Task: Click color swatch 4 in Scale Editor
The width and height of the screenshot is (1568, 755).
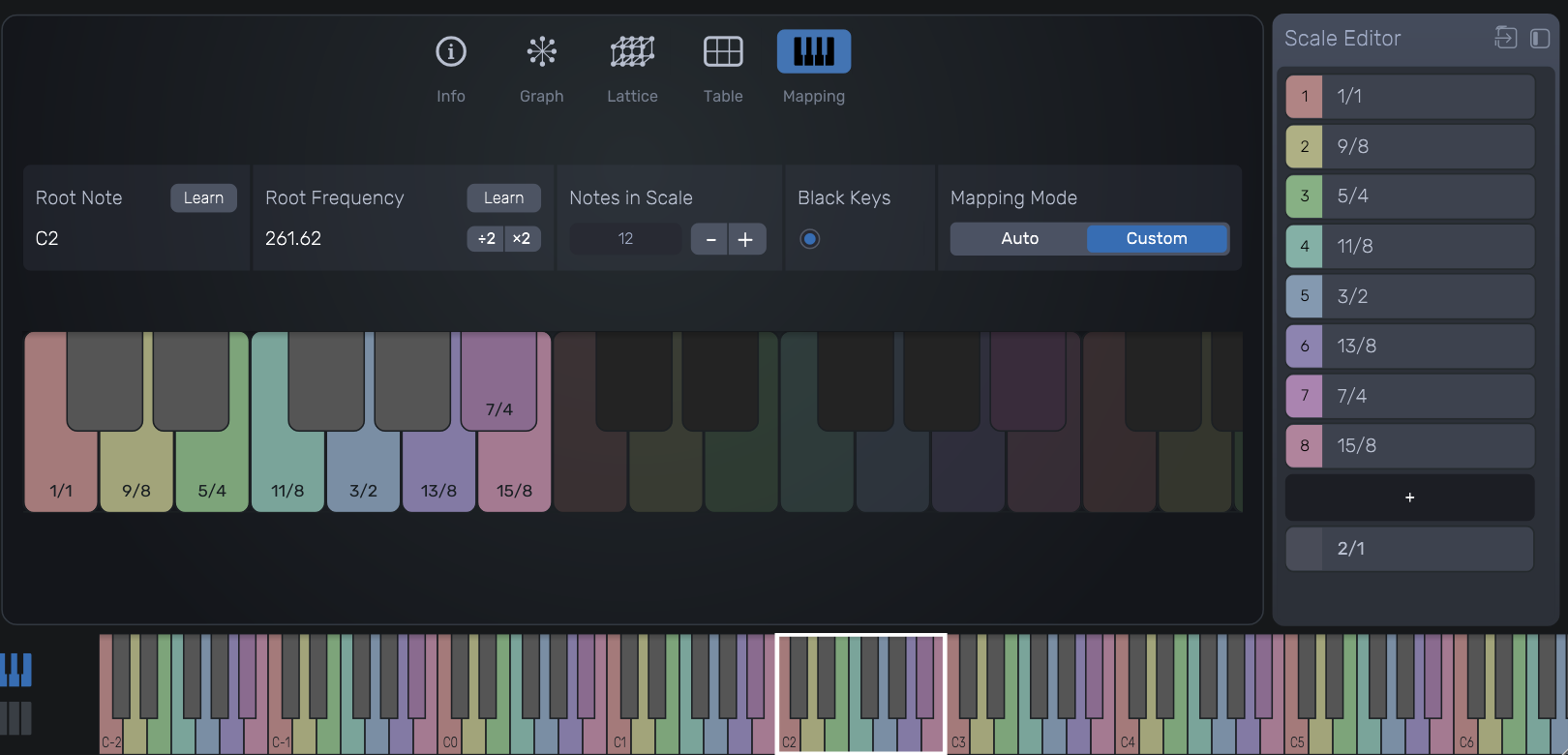Action: point(1305,247)
